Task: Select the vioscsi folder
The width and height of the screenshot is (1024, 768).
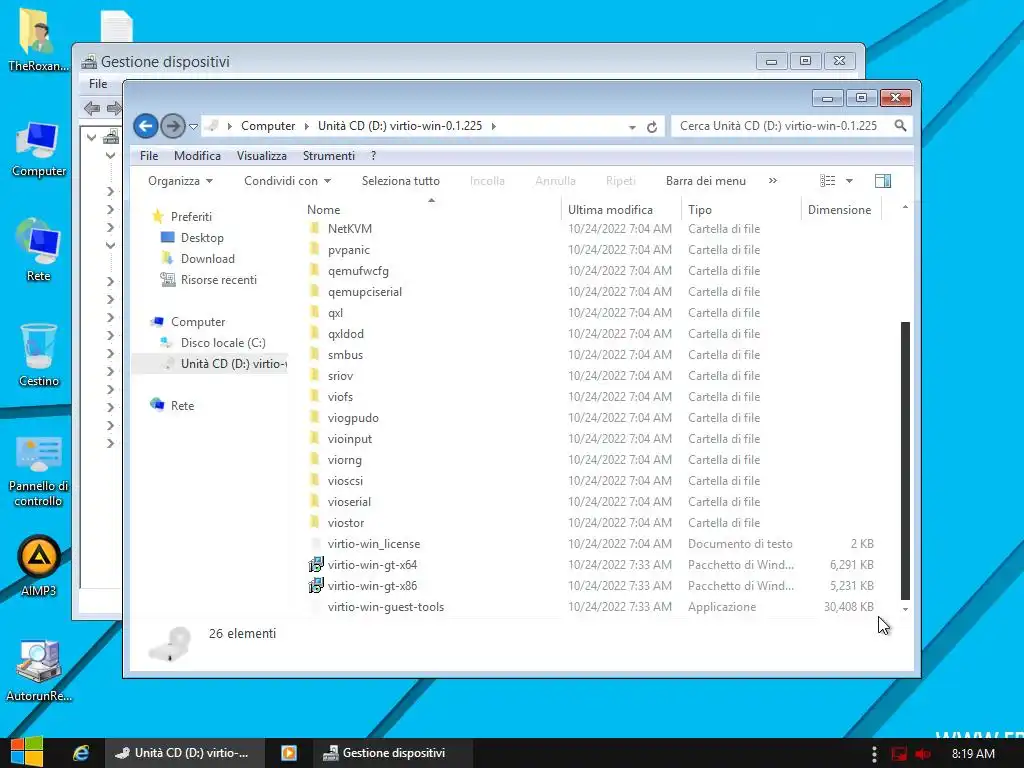Action: pos(345,481)
